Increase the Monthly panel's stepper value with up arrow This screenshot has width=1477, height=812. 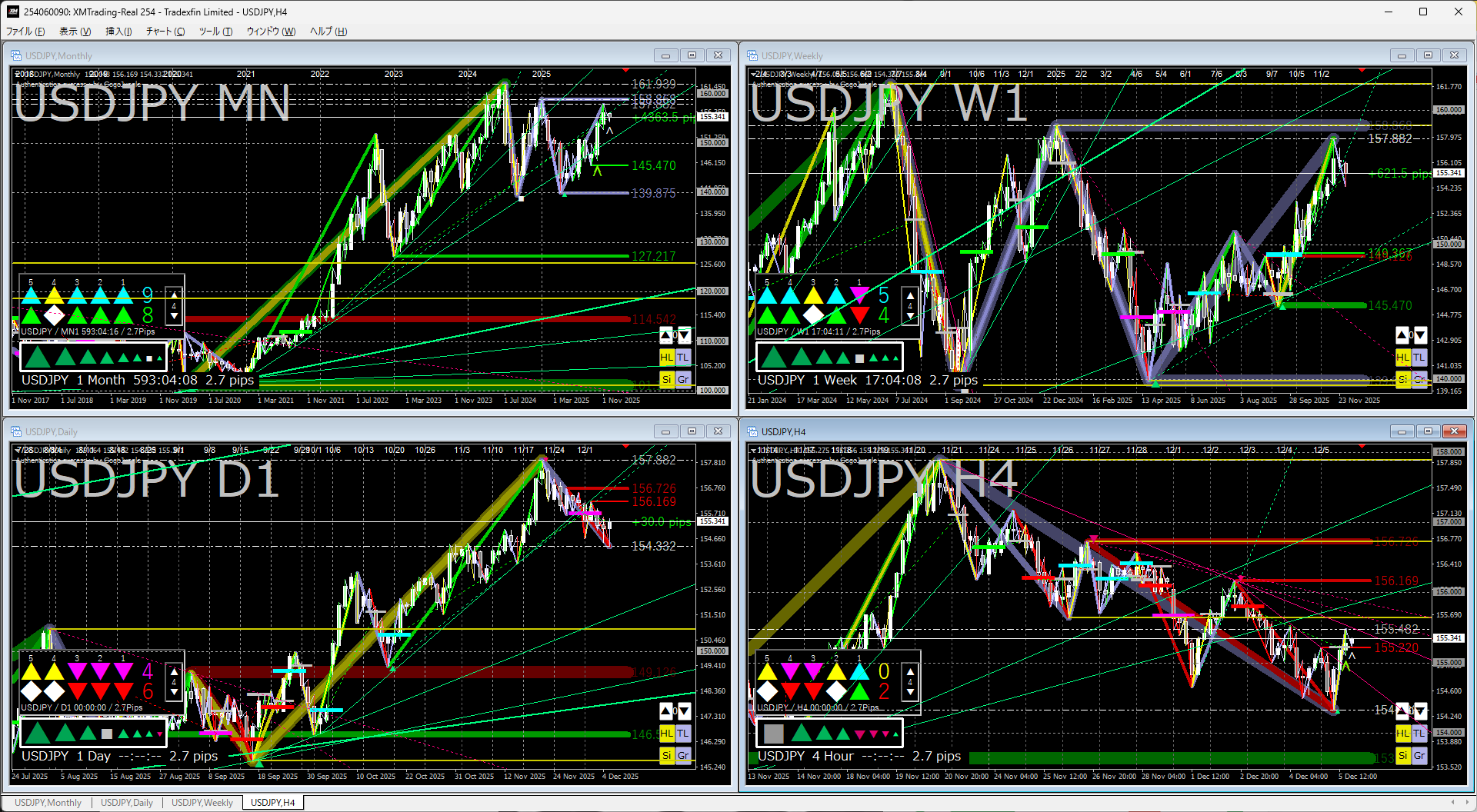[174, 295]
